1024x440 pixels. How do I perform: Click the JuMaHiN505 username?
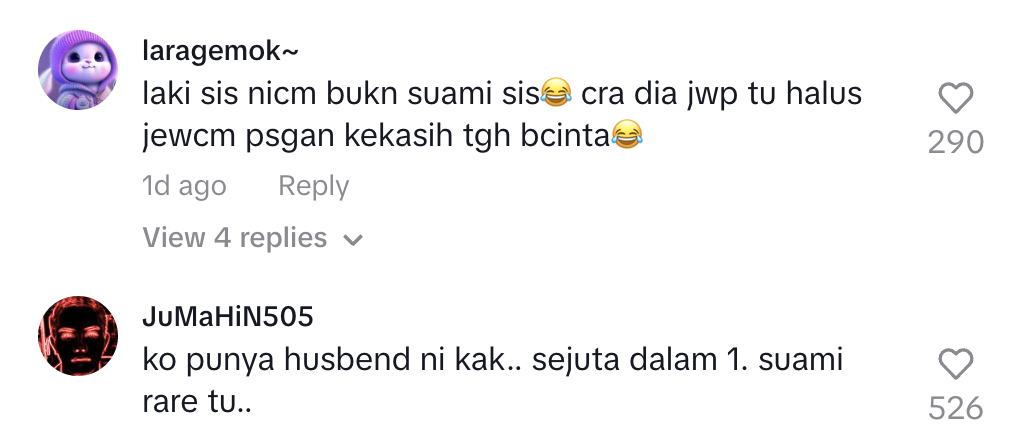click(x=228, y=317)
